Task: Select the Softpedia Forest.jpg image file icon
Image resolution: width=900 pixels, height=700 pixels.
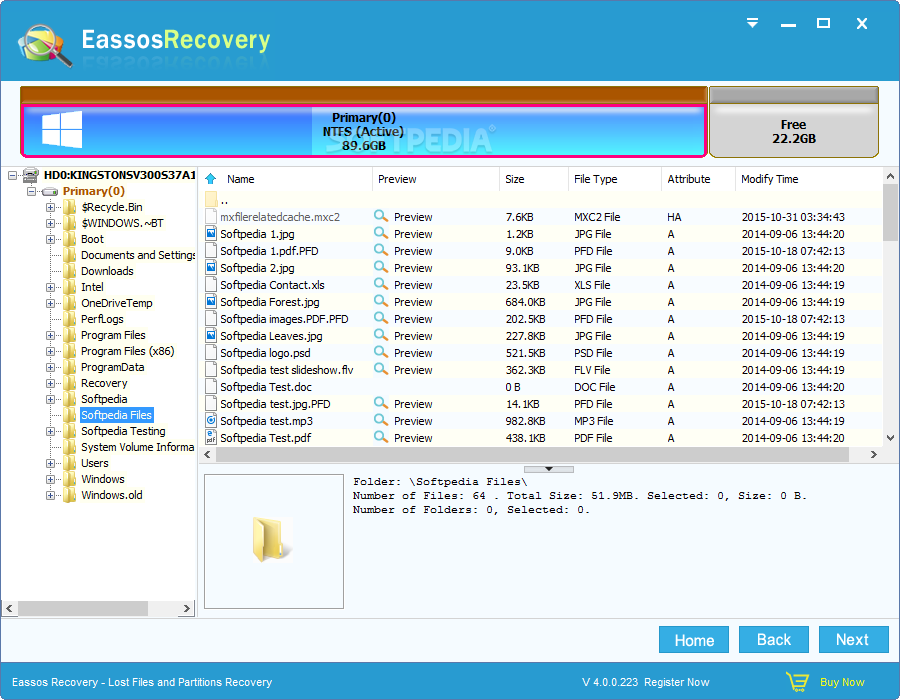Action: tap(211, 301)
